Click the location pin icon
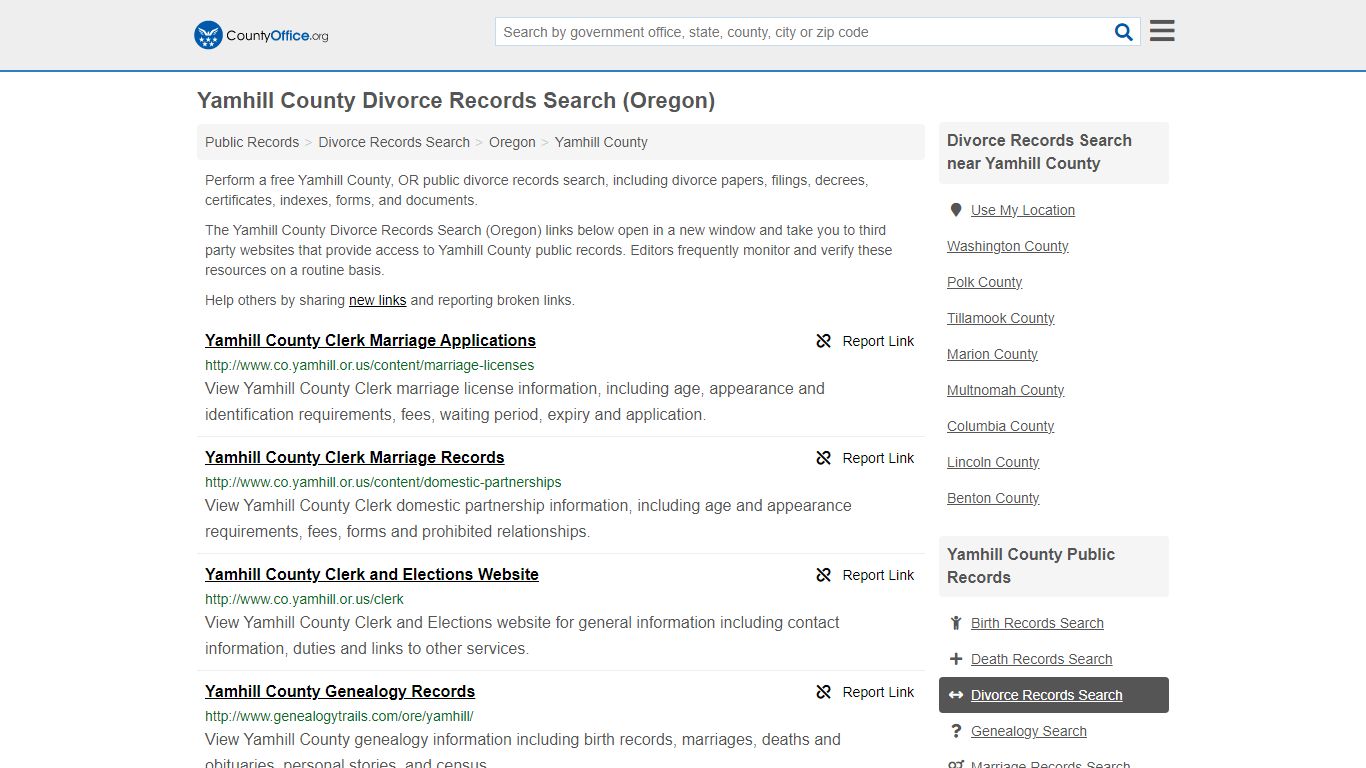The image size is (1366, 768). coord(956,210)
